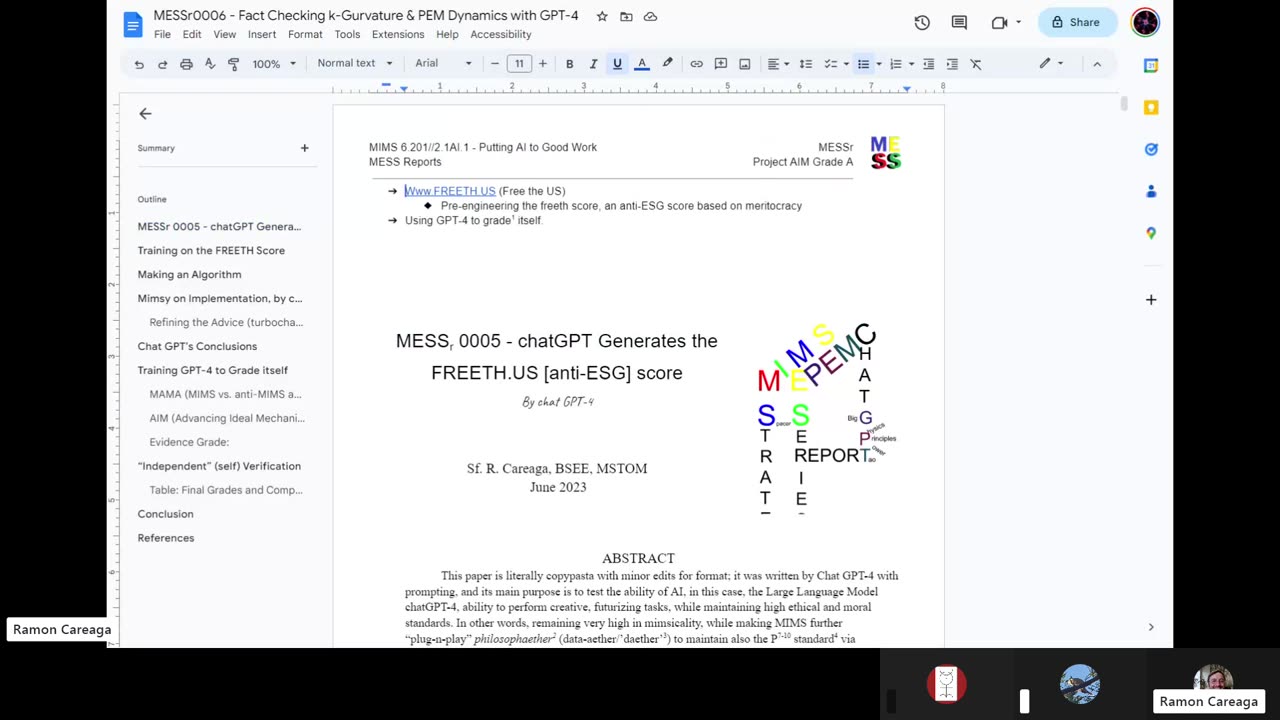This screenshot has width=1280, height=720.
Task: Decrease font size with the minus button
Action: click(494, 64)
